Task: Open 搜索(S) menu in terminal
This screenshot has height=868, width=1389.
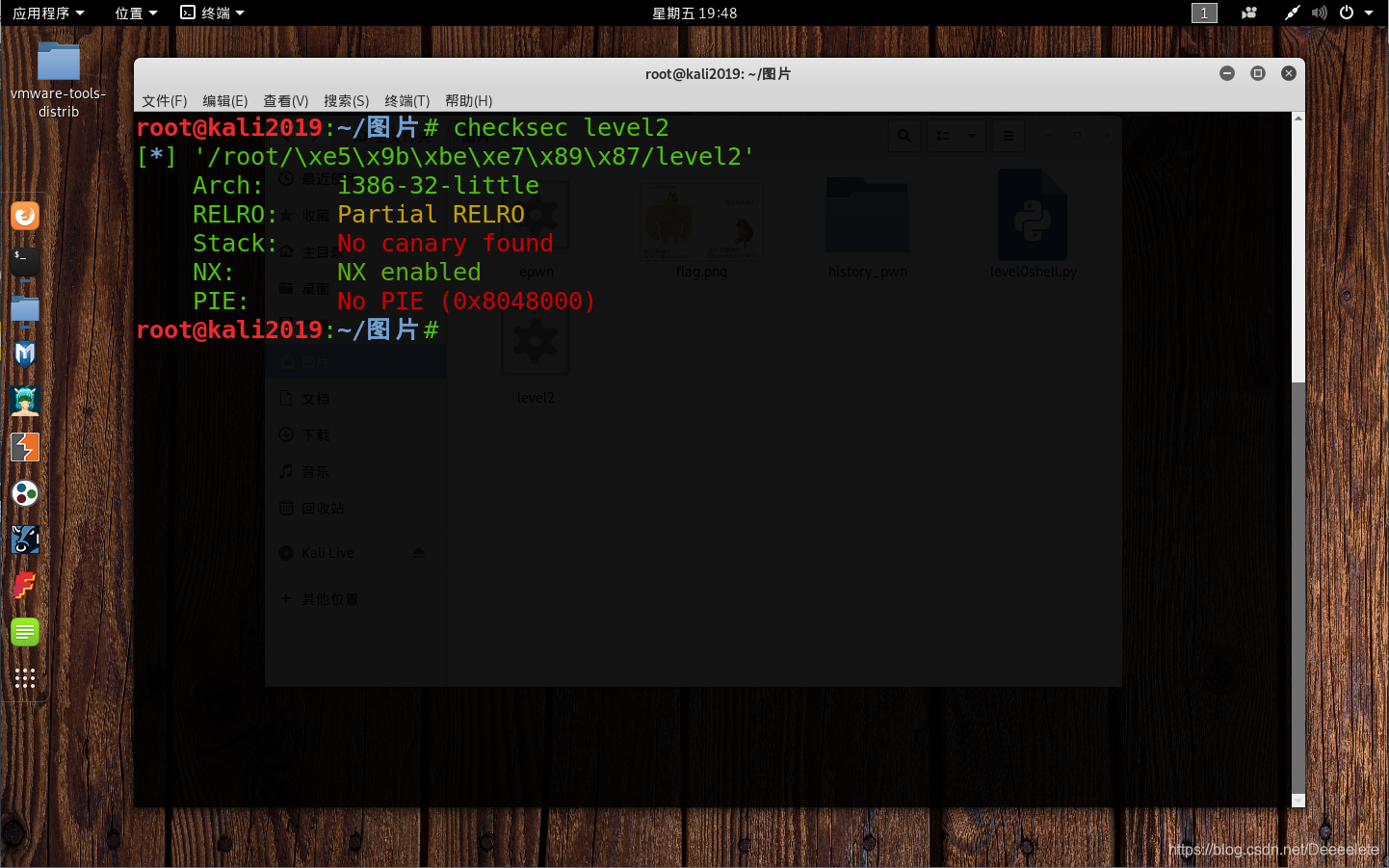Action: 347,100
